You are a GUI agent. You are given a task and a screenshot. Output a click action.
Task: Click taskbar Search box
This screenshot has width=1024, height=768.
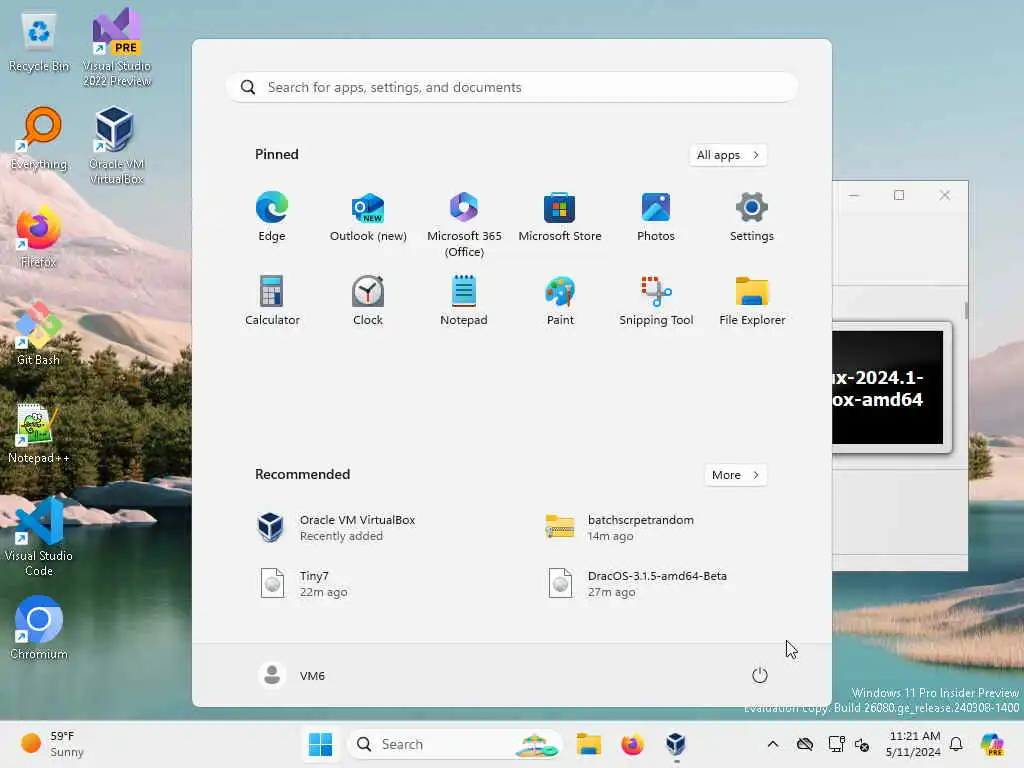point(455,744)
